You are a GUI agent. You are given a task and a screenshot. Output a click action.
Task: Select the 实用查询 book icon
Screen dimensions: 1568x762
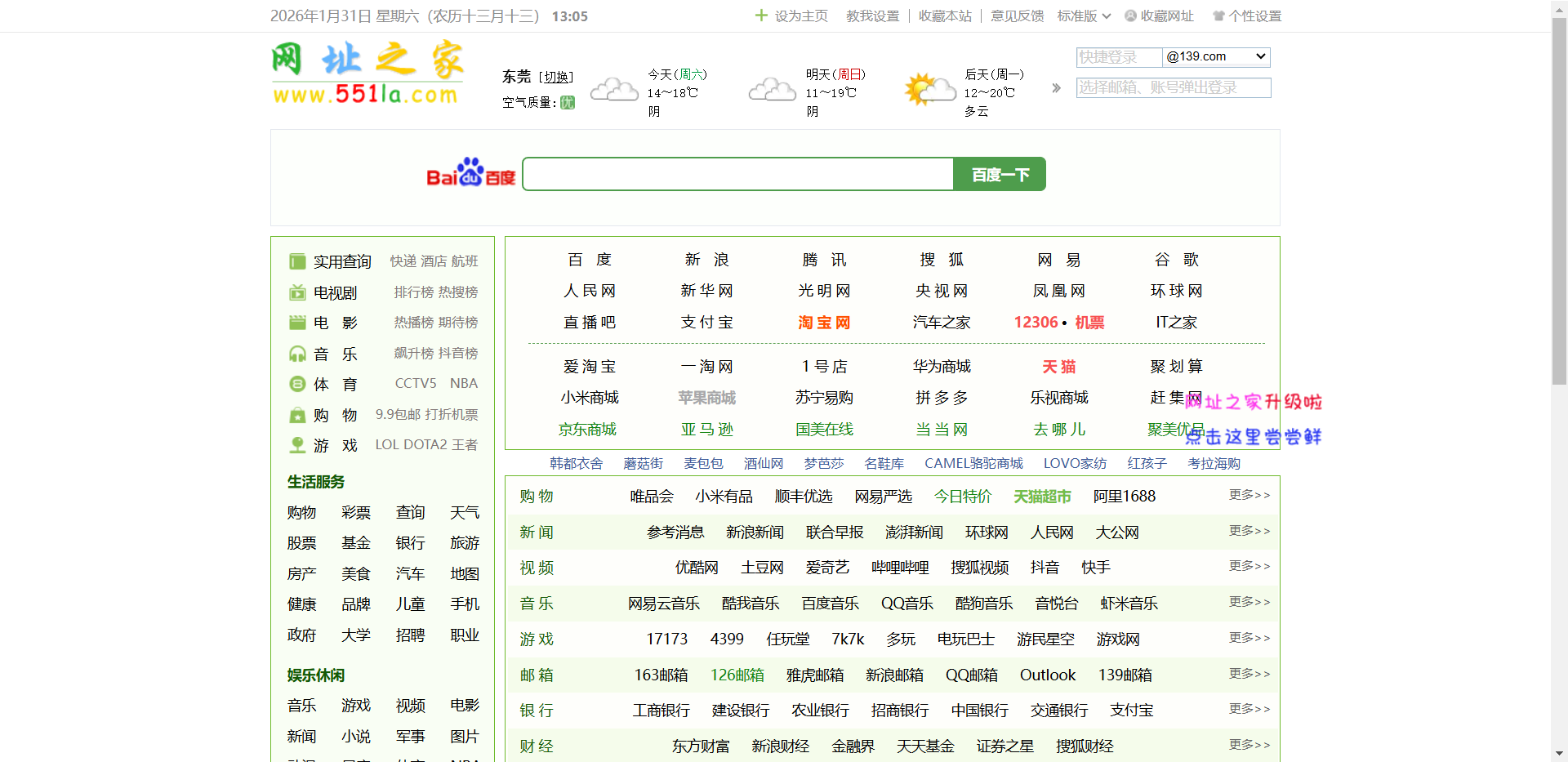[x=297, y=261]
